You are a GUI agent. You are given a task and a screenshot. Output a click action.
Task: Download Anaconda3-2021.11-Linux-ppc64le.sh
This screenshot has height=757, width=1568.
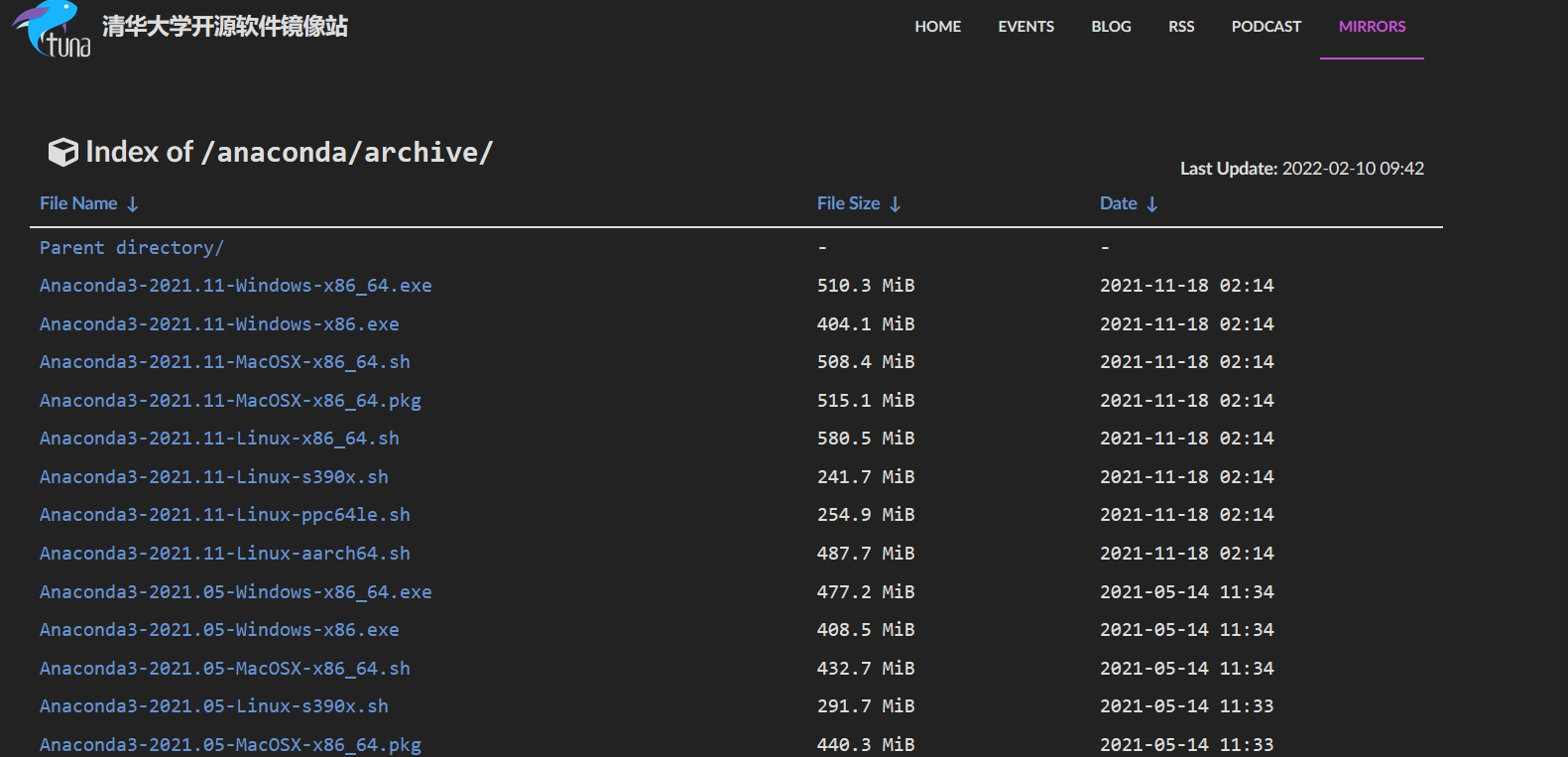[225, 515]
